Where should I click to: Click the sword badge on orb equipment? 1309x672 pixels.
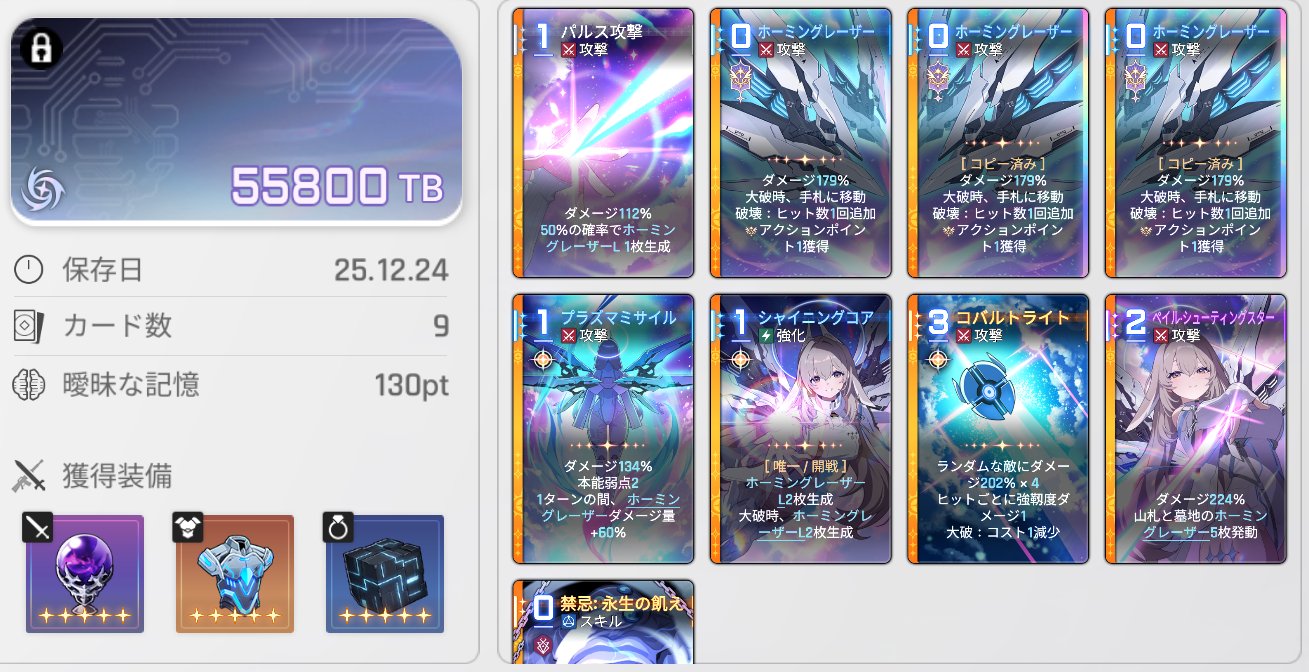[38, 528]
